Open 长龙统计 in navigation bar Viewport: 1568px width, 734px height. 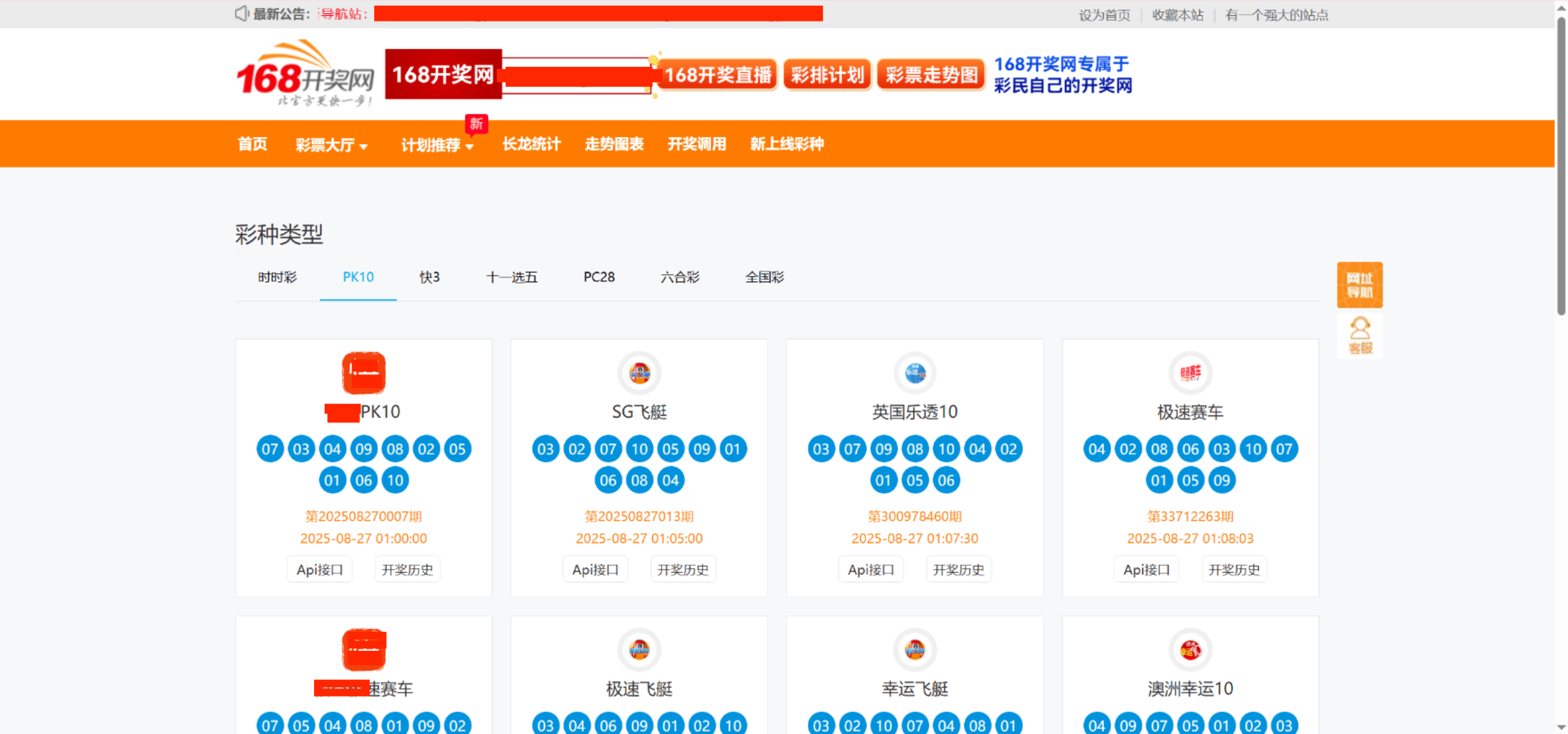pos(531,144)
